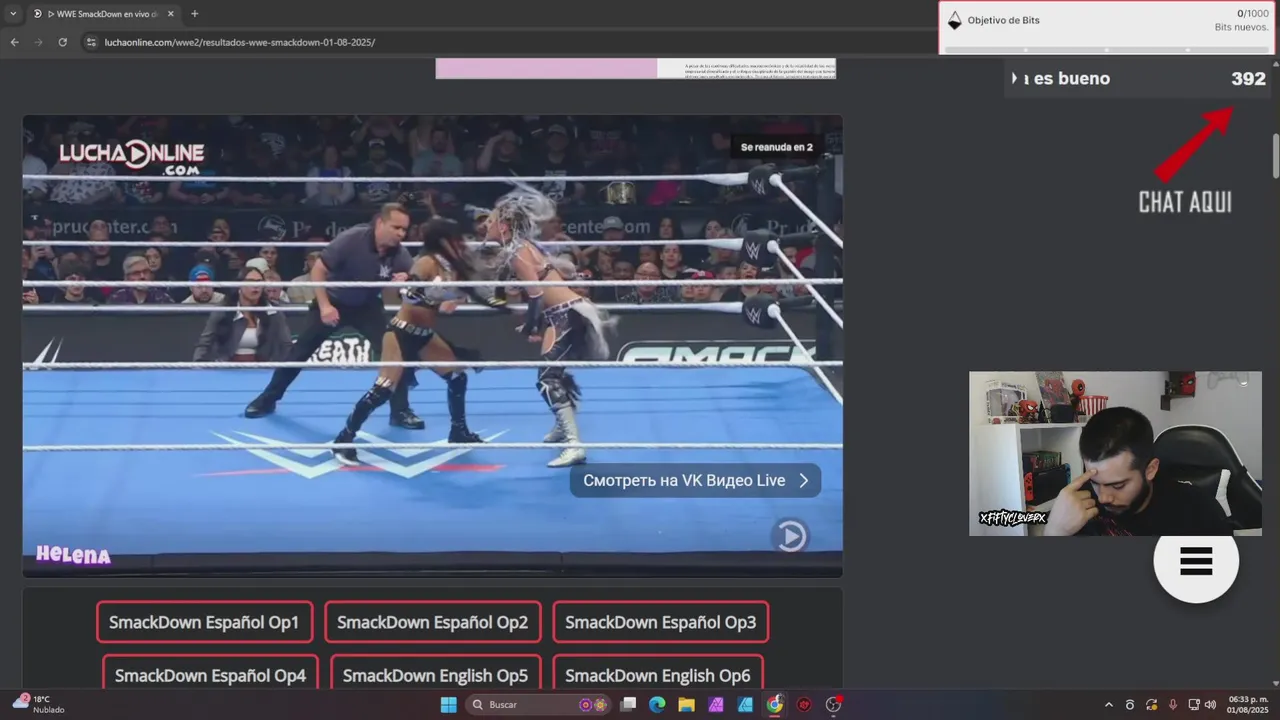The width and height of the screenshot is (1280, 720).
Task: Open a new browser tab with plus
Action: coord(194,14)
